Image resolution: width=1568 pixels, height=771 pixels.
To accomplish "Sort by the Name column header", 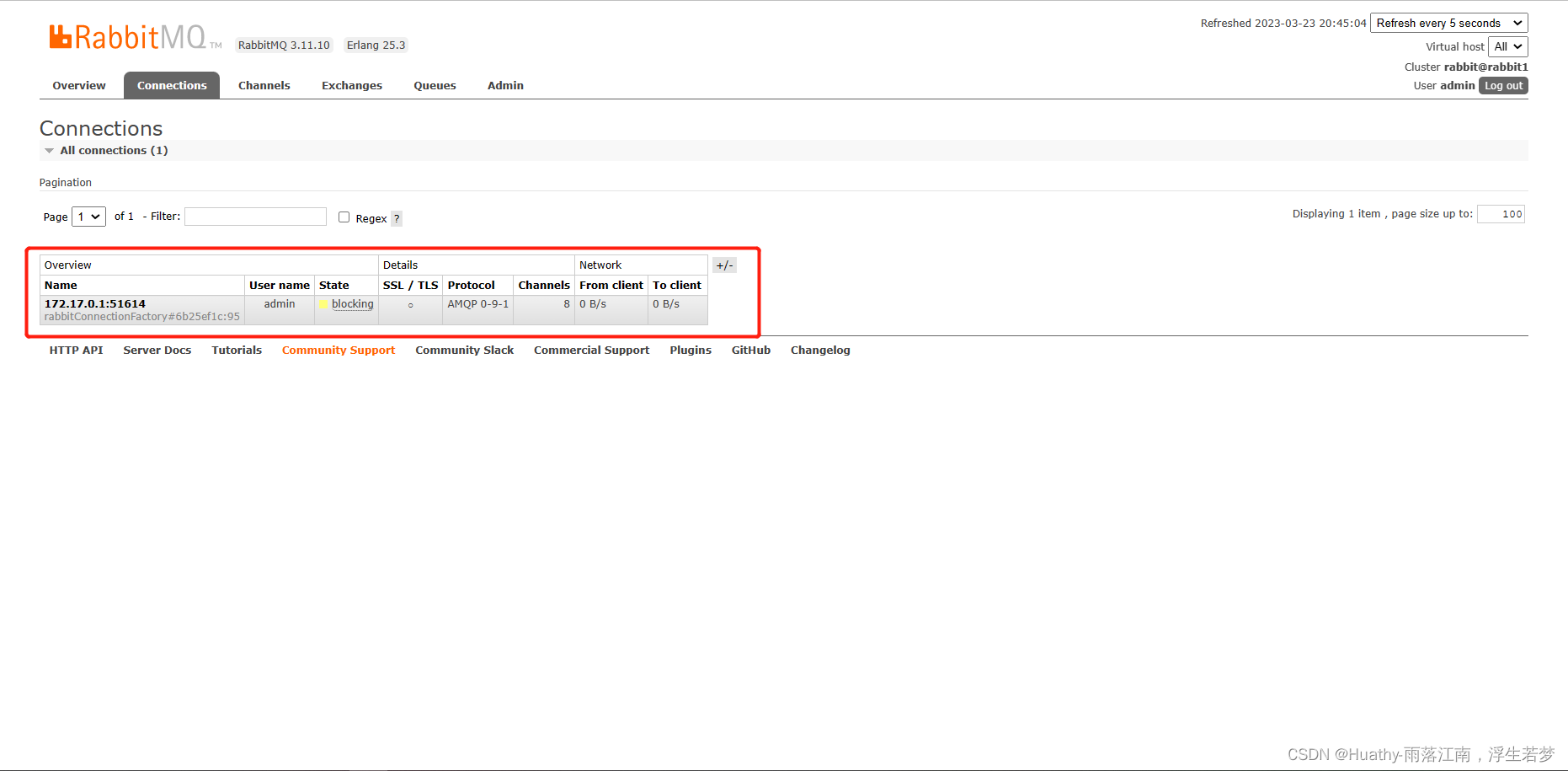I will [61, 285].
